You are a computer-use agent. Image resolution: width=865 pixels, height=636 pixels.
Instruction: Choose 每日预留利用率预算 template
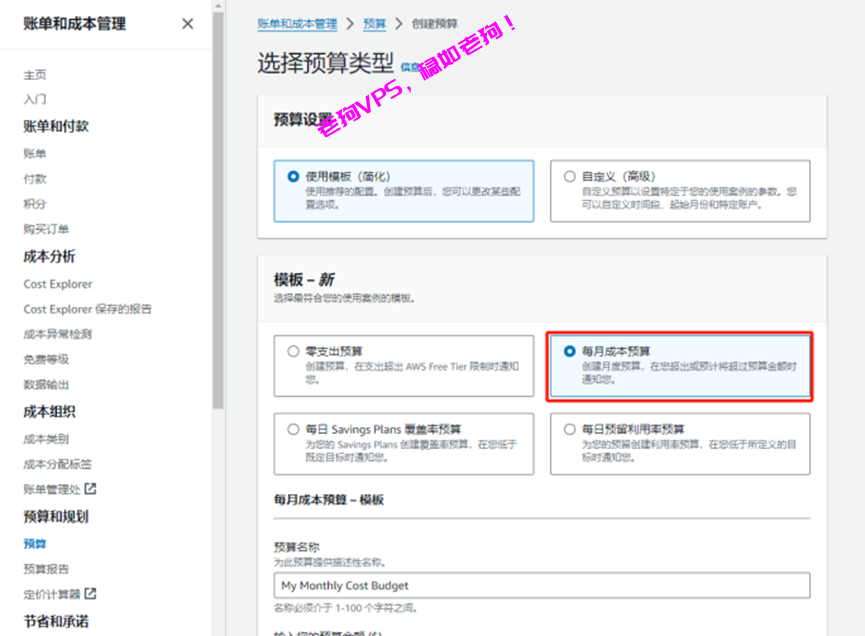pos(570,429)
